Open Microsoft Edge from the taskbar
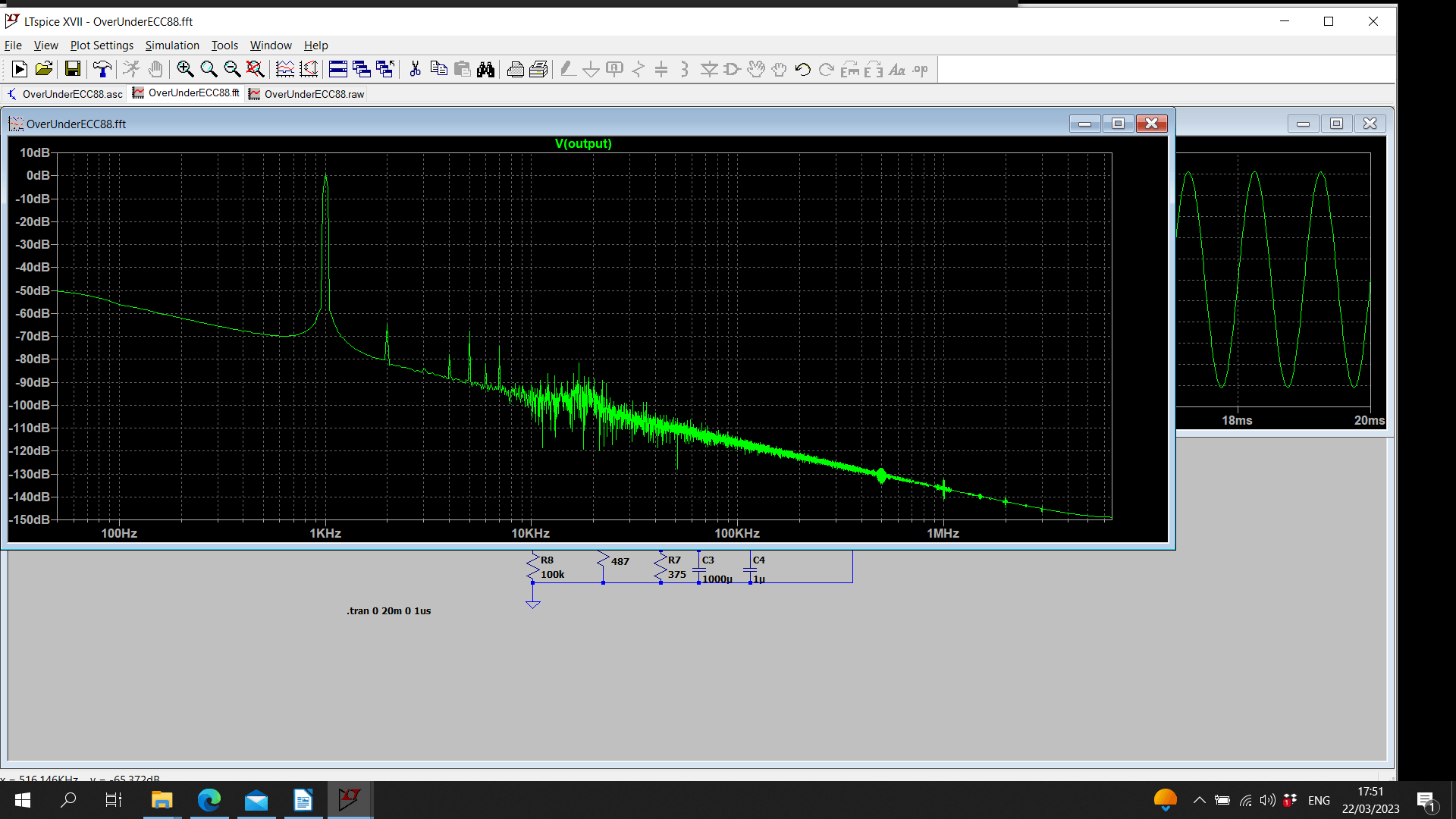 [x=209, y=800]
